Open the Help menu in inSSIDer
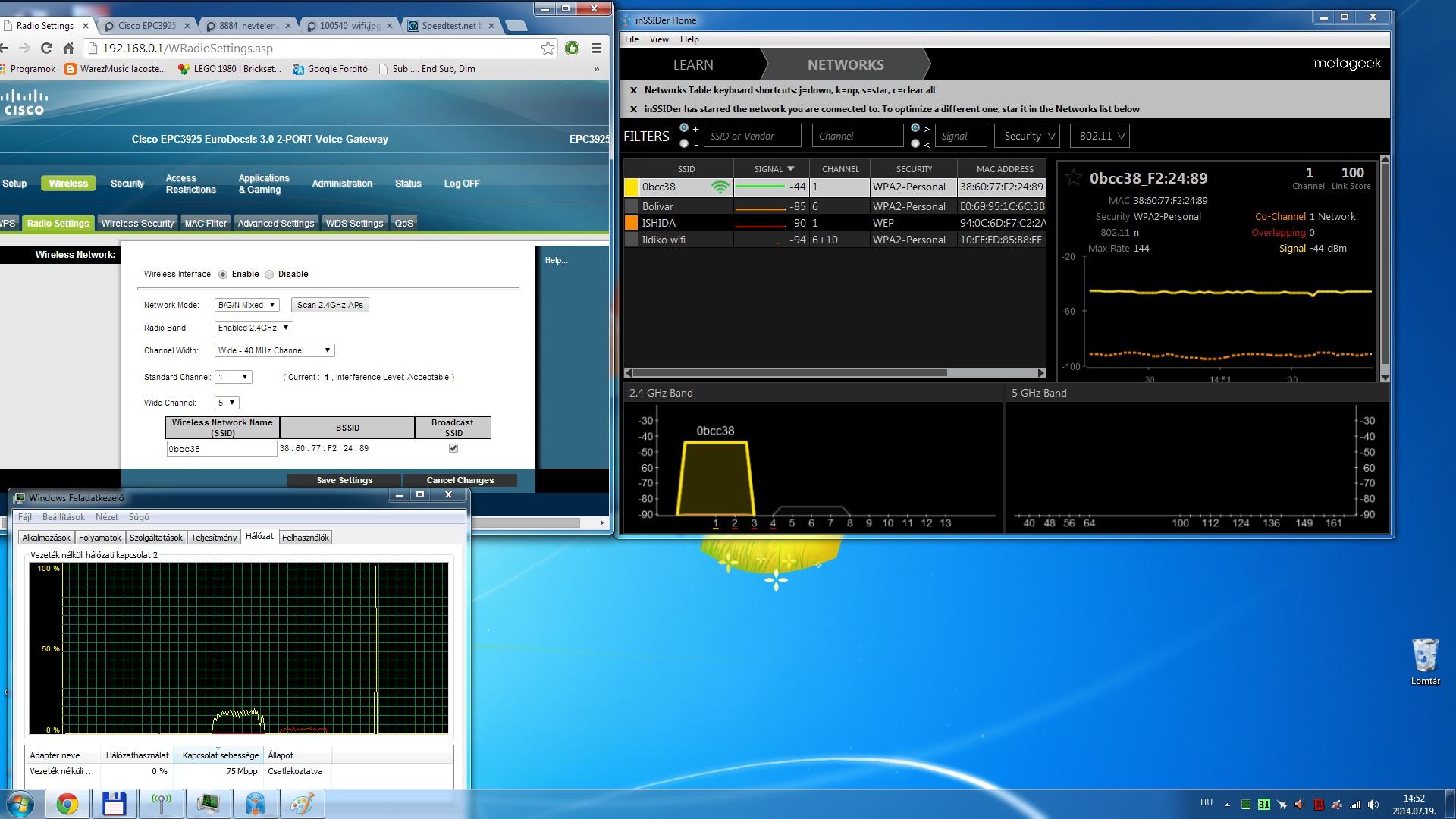Image resolution: width=1456 pixels, height=819 pixels. [x=689, y=39]
